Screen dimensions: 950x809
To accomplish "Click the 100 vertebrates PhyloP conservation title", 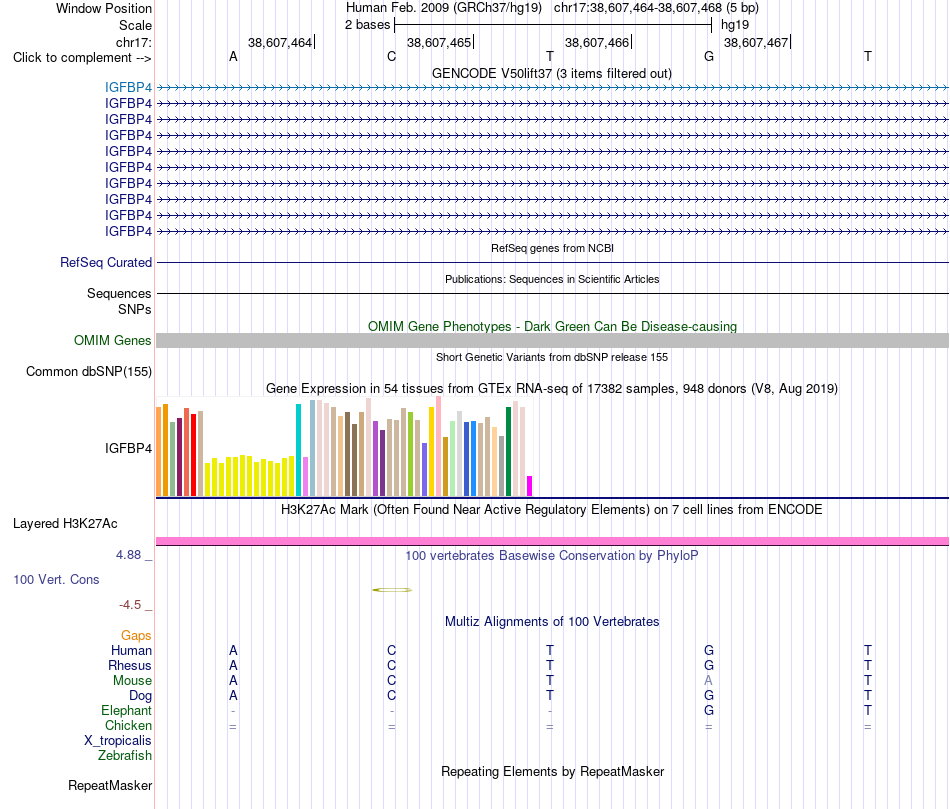I will tap(551, 556).
